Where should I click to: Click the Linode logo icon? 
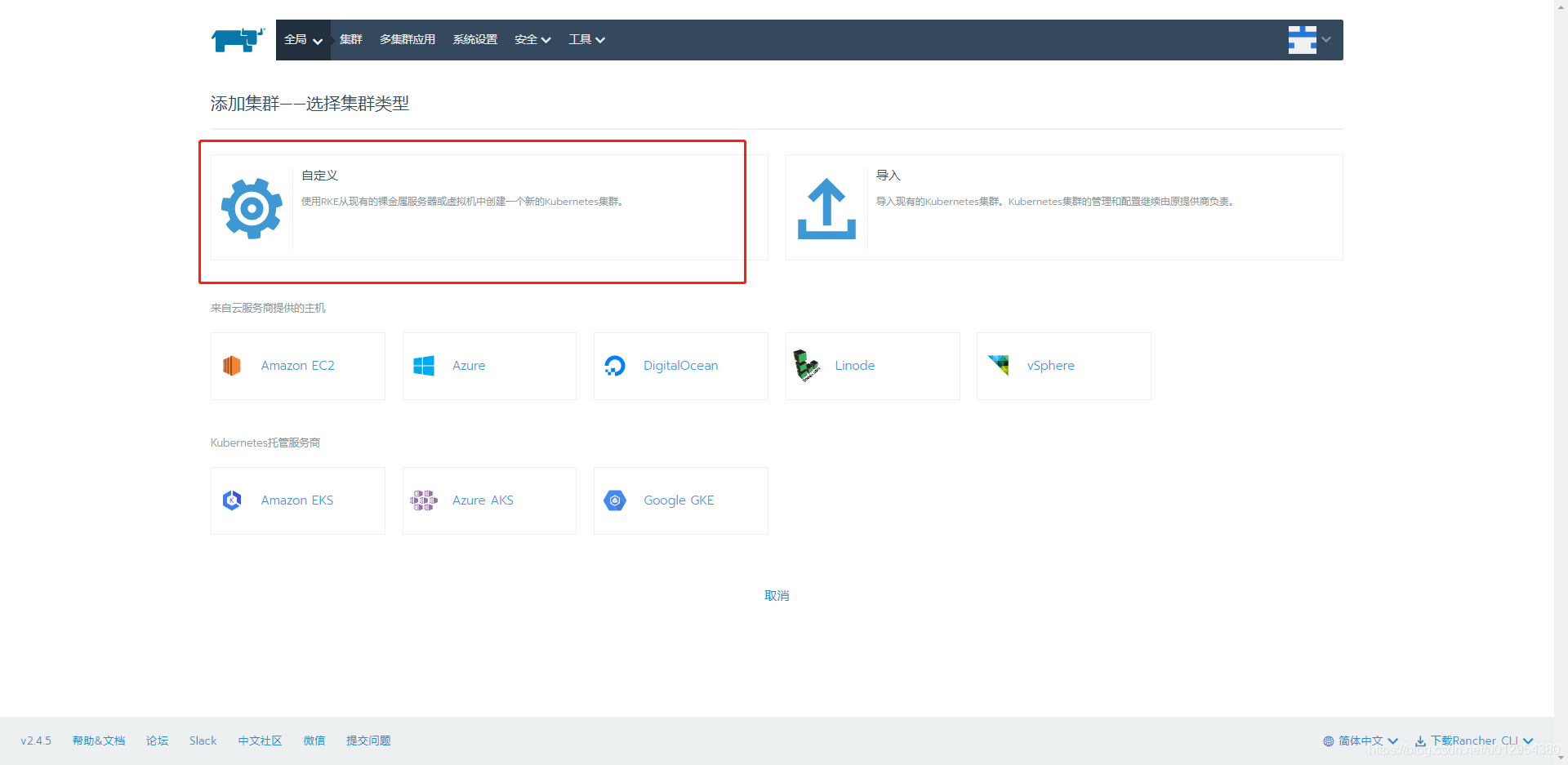tap(807, 366)
